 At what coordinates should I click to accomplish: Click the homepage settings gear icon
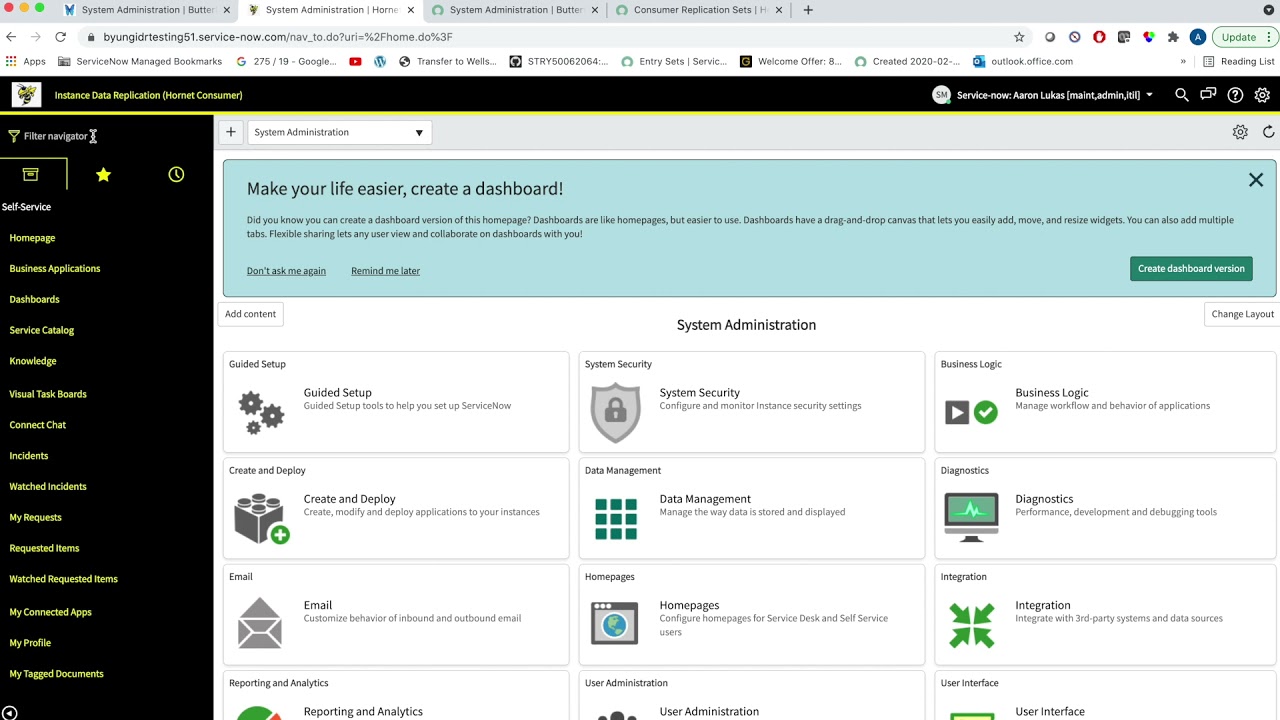(1240, 132)
